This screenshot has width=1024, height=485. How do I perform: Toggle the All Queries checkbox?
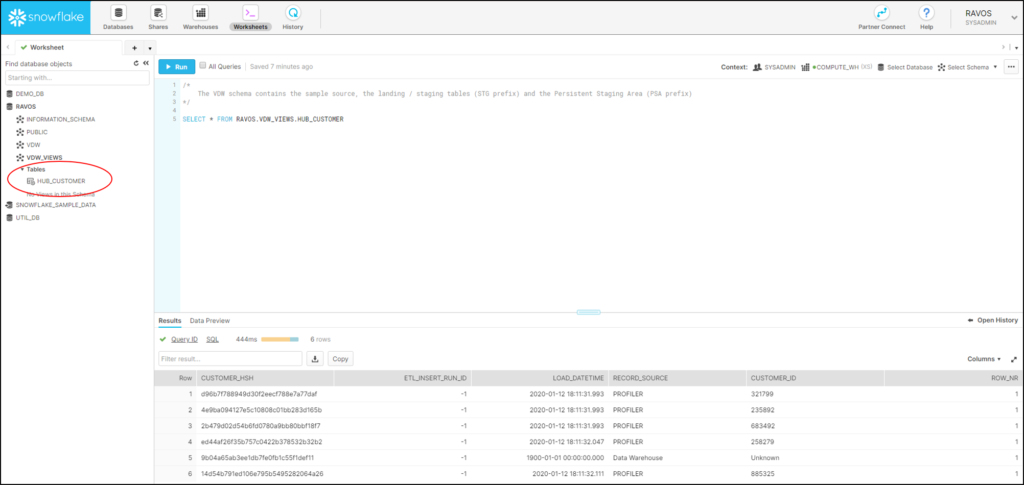[x=202, y=66]
